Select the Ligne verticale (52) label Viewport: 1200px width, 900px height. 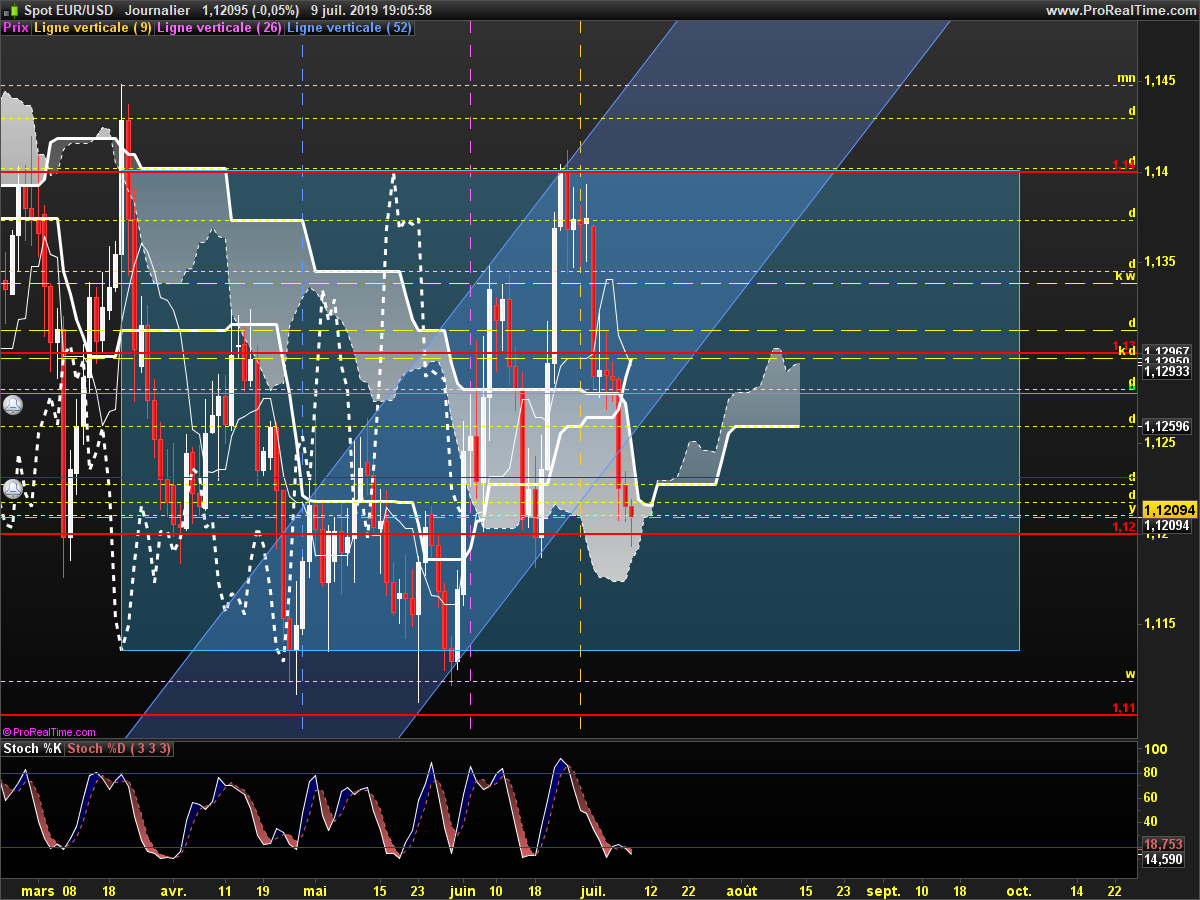[x=349, y=28]
